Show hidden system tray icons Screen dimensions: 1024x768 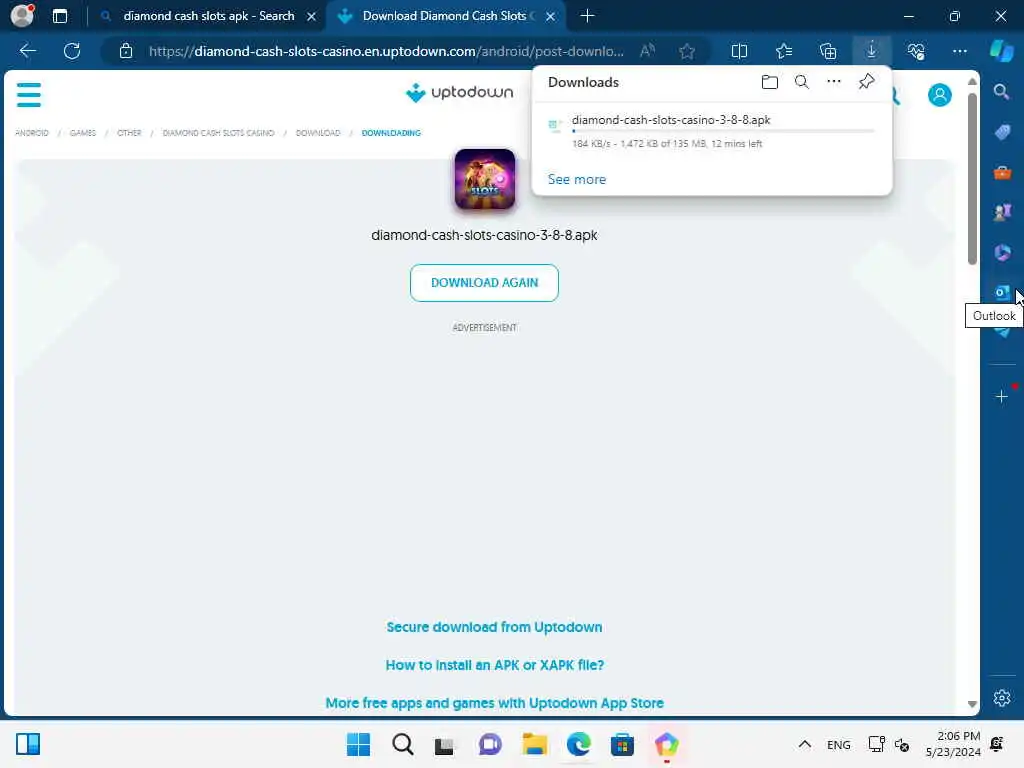coord(805,744)
